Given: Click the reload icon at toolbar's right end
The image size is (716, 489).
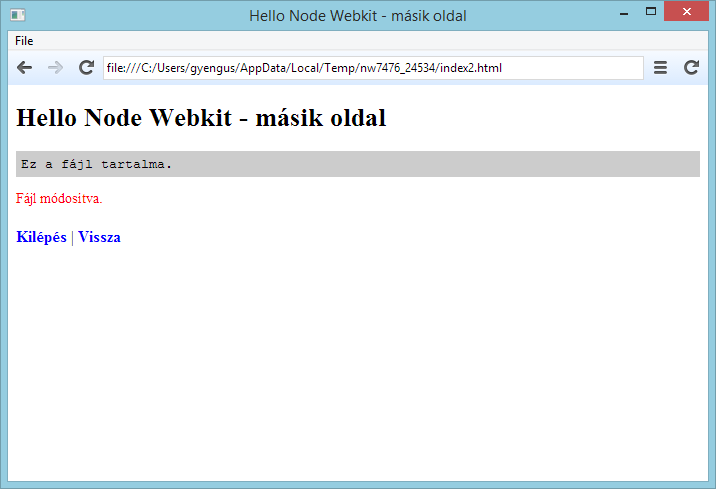Looking at the screenshot, I should pos(691,67).
